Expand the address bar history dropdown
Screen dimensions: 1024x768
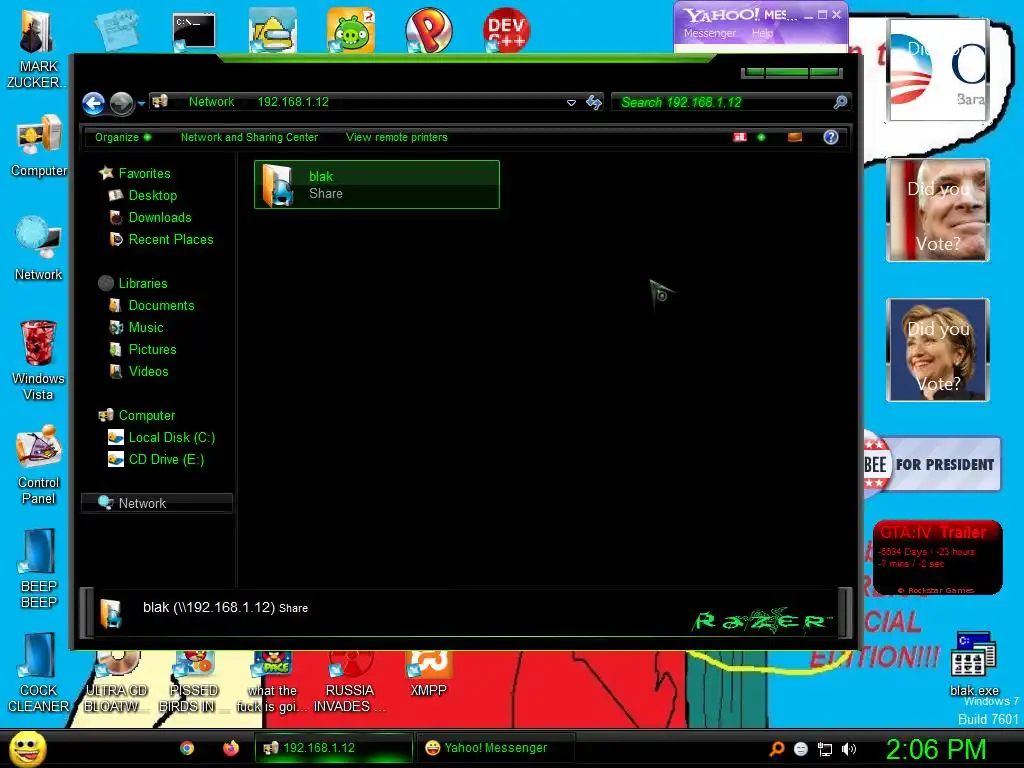[571, 103]
